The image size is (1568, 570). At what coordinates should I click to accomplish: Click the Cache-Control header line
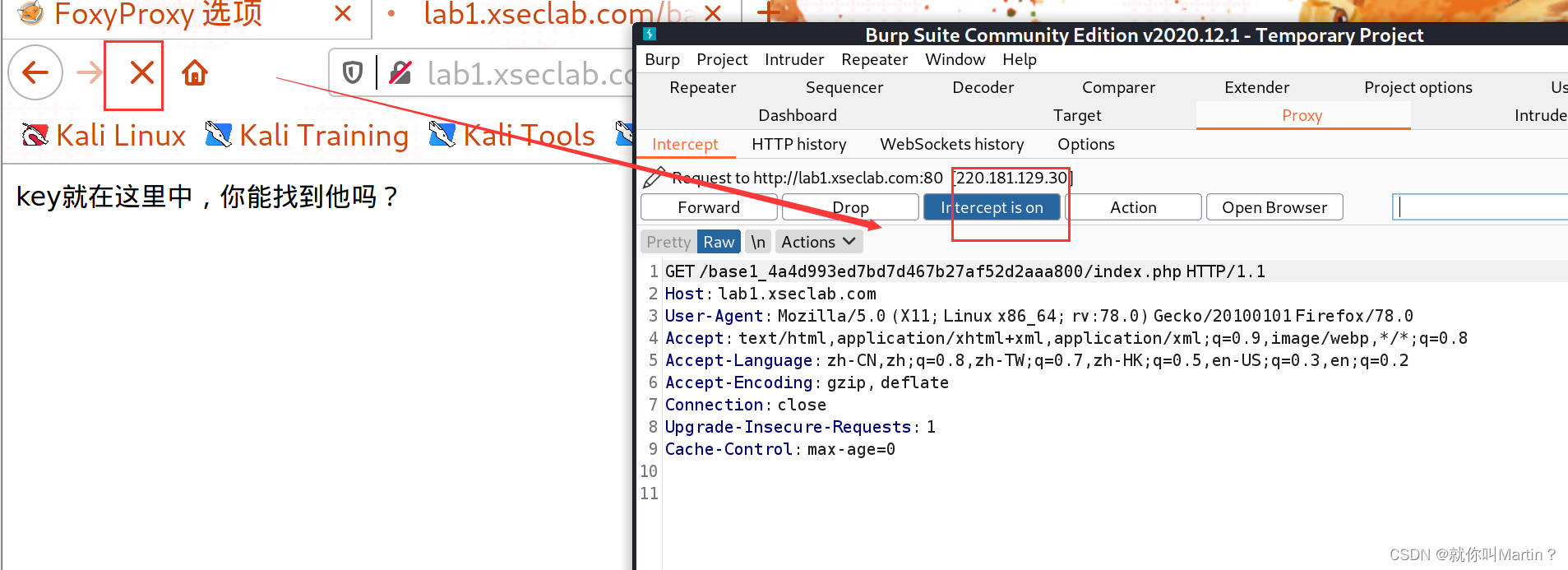coord(780,449)
